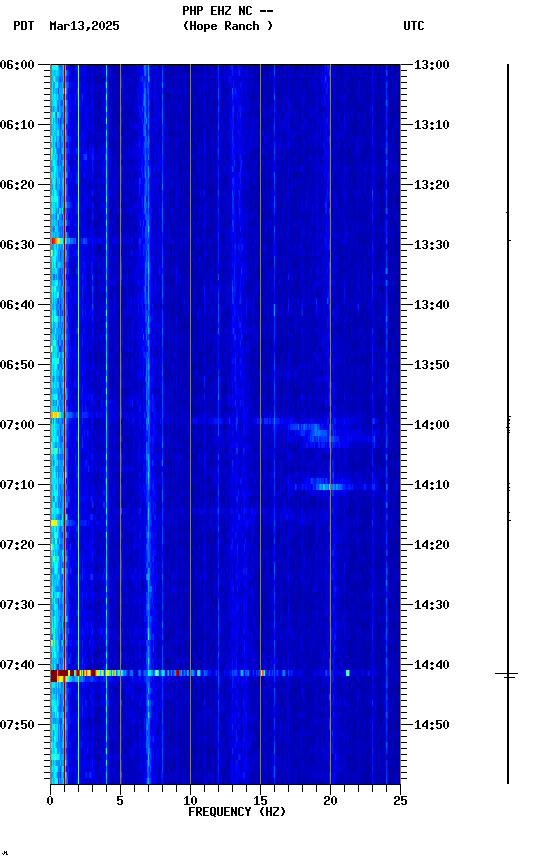Image resolution: width=552 pixels, height=864 pixels.
Task: Click the red low-frequency burst at 06:30
Action: pos(56,241)
